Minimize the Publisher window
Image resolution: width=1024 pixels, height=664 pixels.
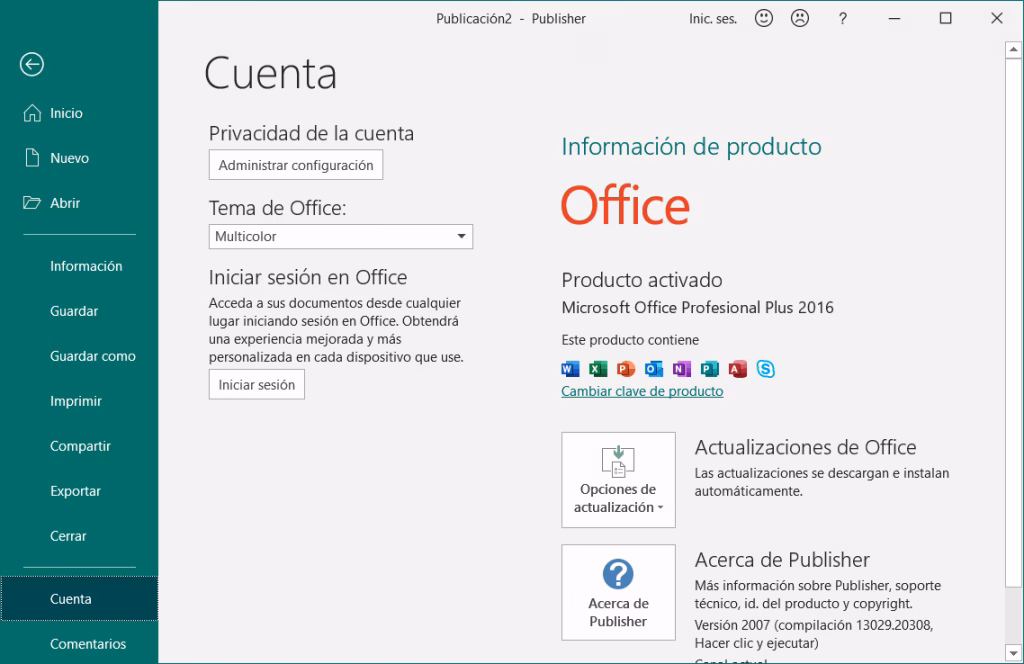click(x=894, y=18)
